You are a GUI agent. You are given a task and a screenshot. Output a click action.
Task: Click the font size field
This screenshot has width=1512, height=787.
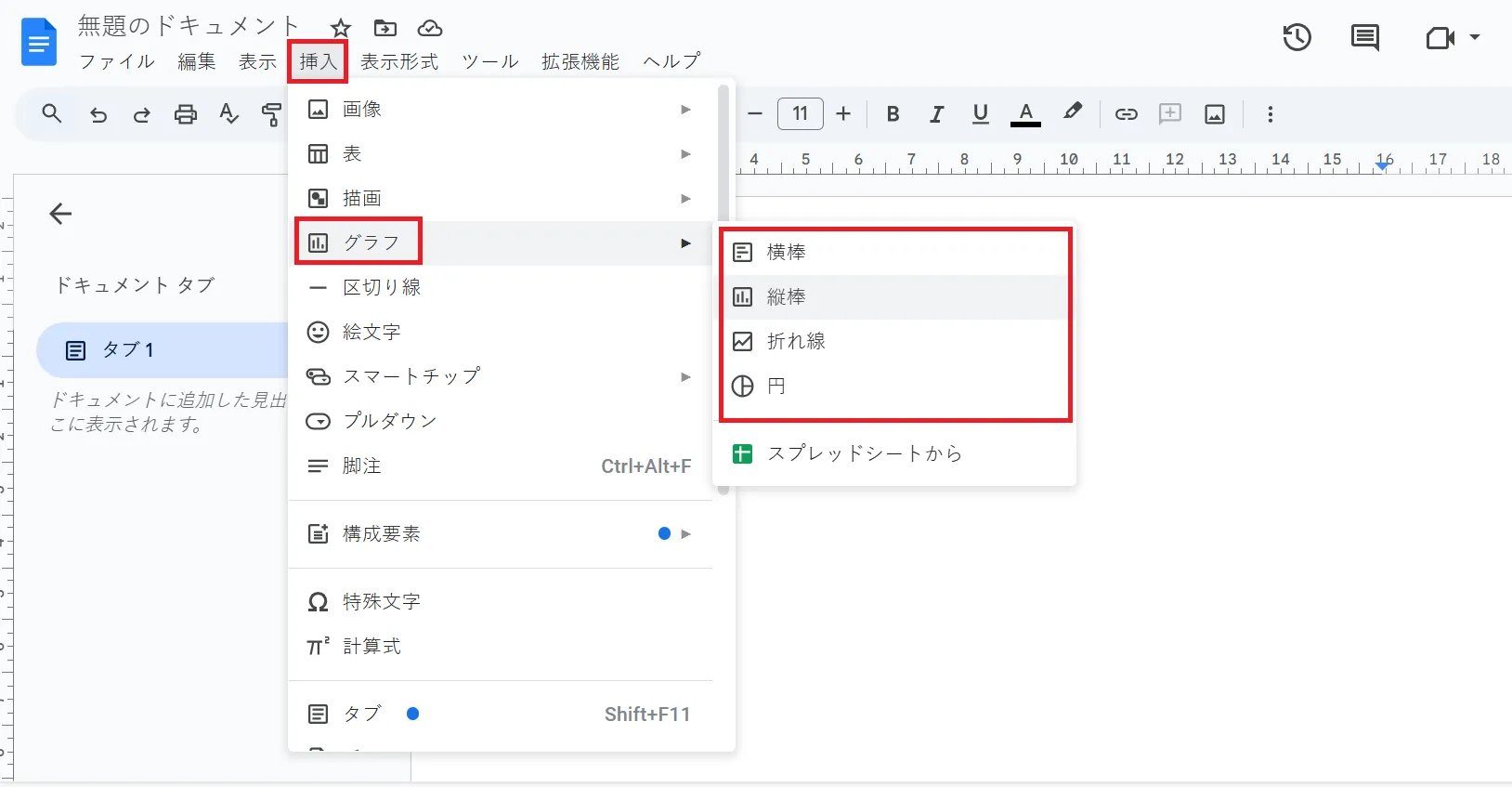click(800, 114)
